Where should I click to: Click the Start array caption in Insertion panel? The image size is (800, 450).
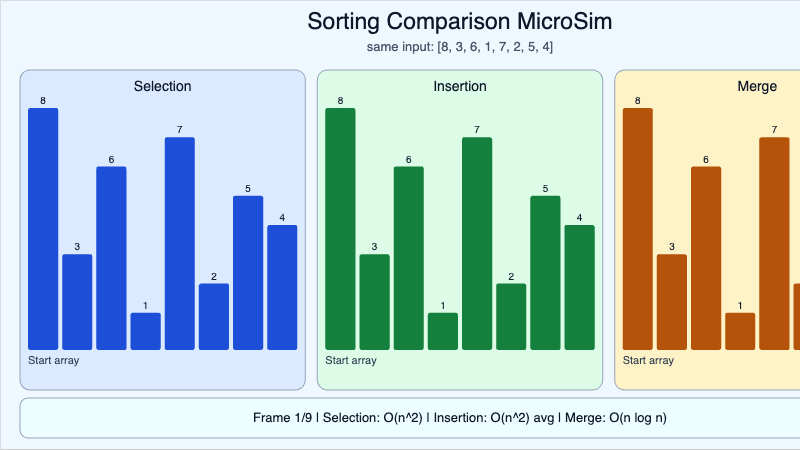pyautogui.click(x=351, y=360)
